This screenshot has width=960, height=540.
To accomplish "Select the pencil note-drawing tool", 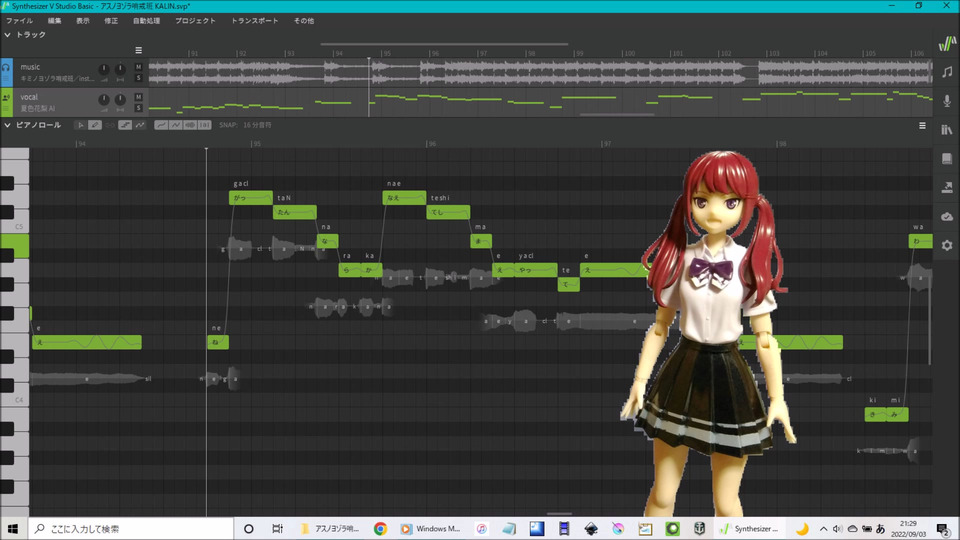I will pyautogui.click(x=95, y=125).
